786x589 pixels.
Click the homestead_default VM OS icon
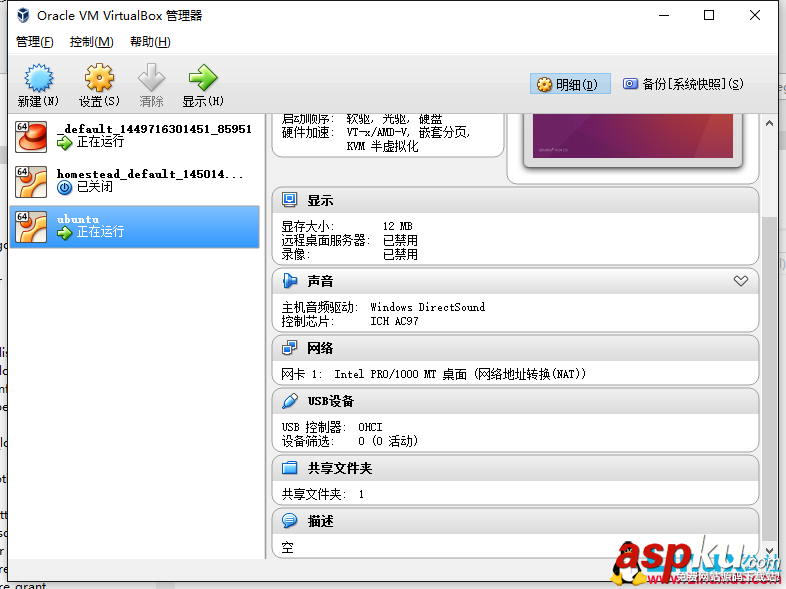click(31, 181)
